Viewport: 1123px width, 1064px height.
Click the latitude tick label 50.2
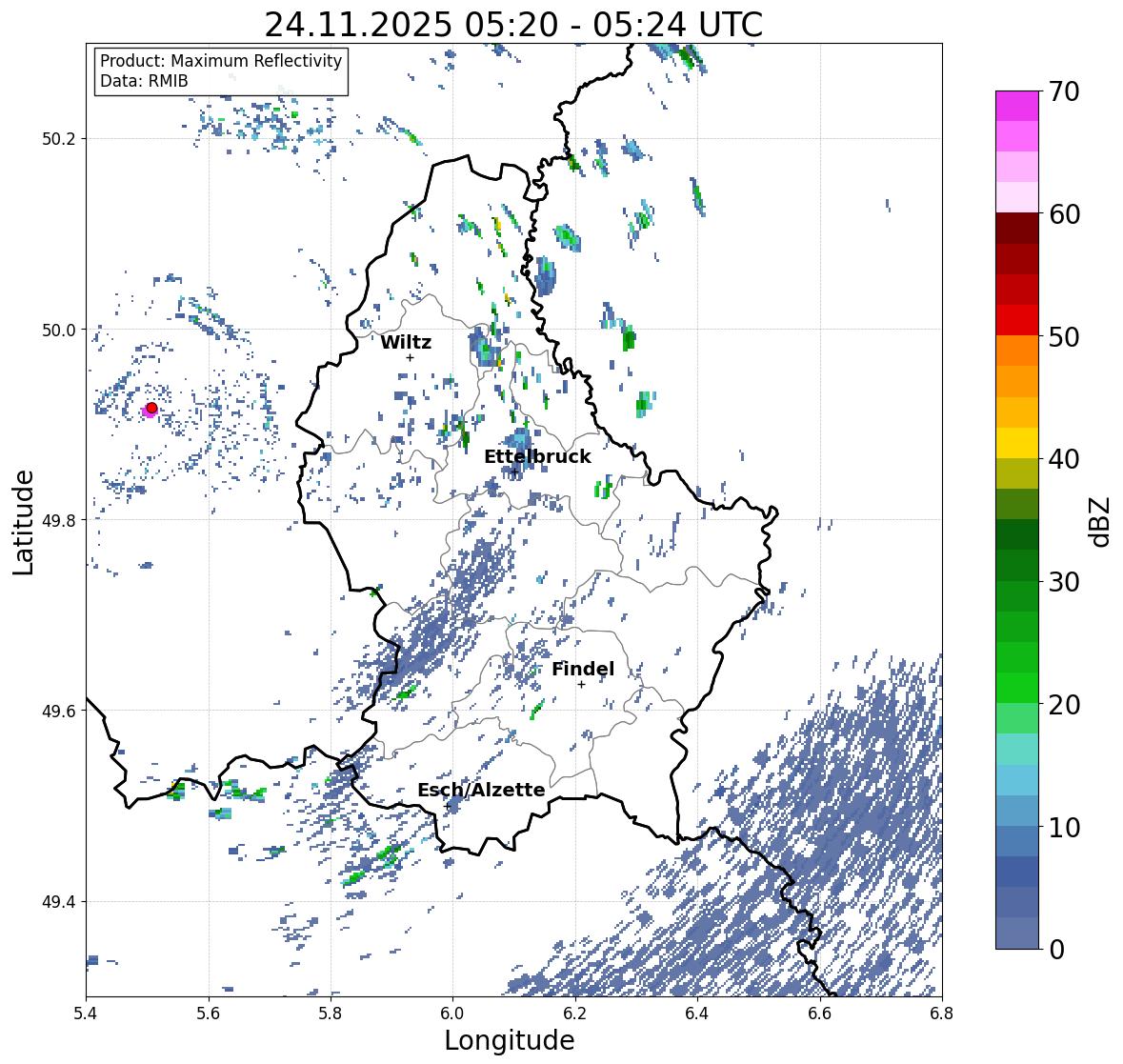coord(59,138)
